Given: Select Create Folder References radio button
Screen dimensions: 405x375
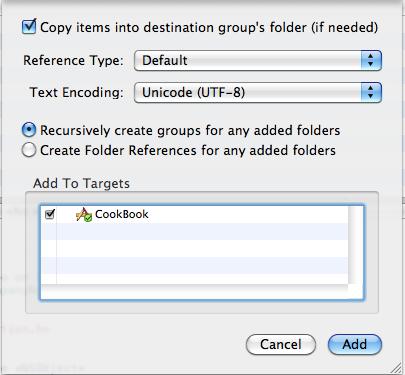Looking at the screenshot, I should (29, 150).
